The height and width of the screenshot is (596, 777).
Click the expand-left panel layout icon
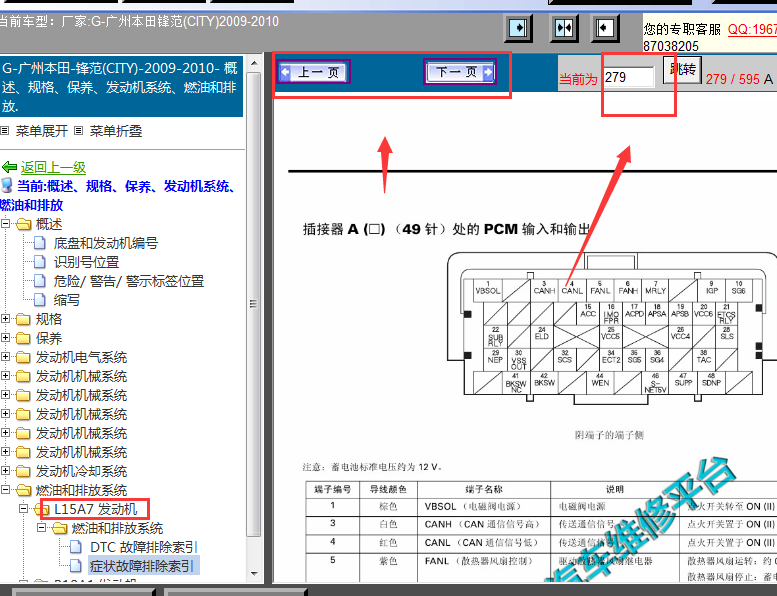tap(605, 28)
